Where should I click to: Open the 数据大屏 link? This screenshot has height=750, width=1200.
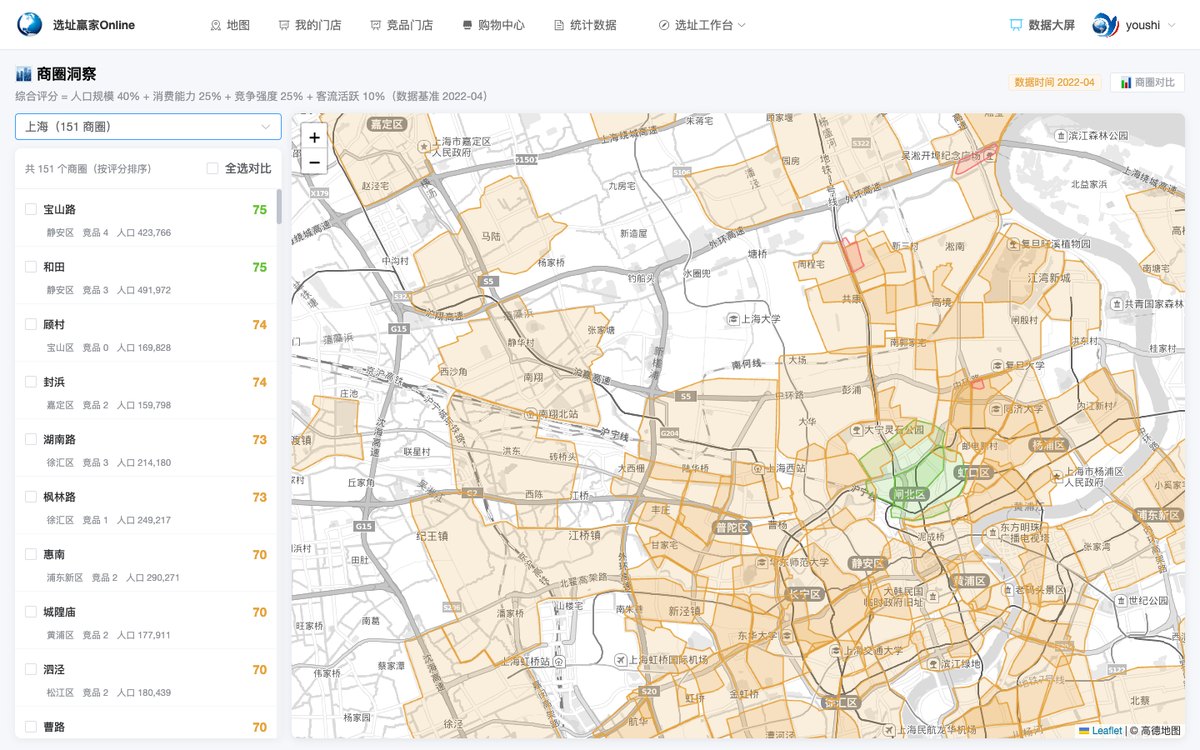(x=1042, y=25)
